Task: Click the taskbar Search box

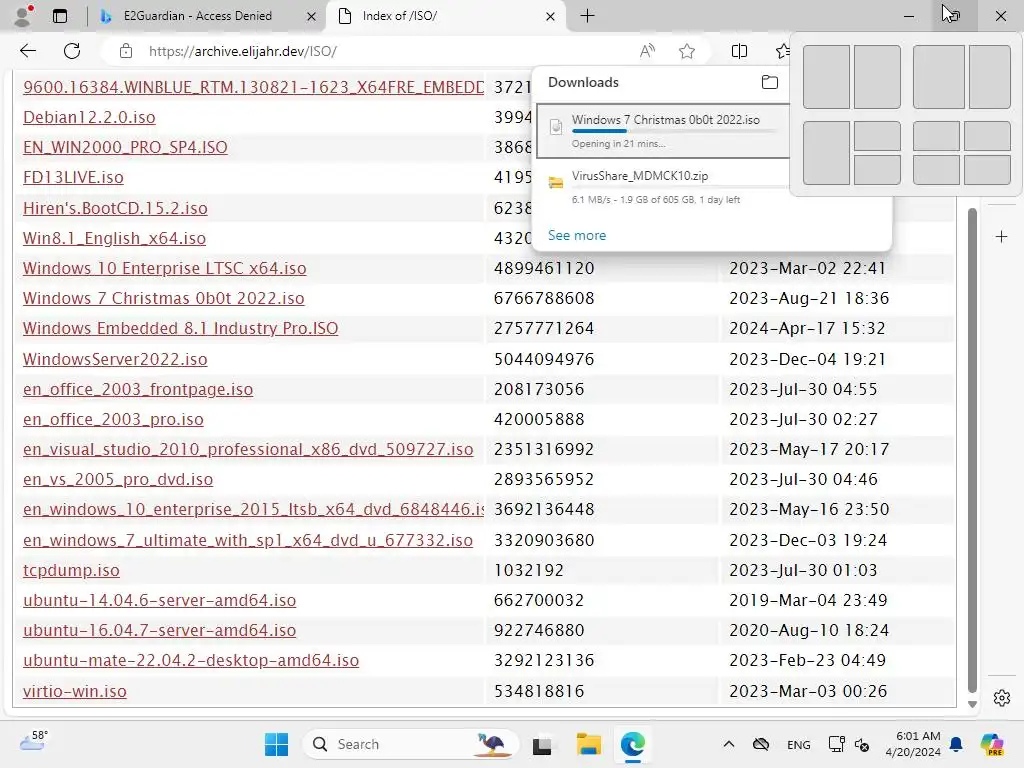Action: 411,744
